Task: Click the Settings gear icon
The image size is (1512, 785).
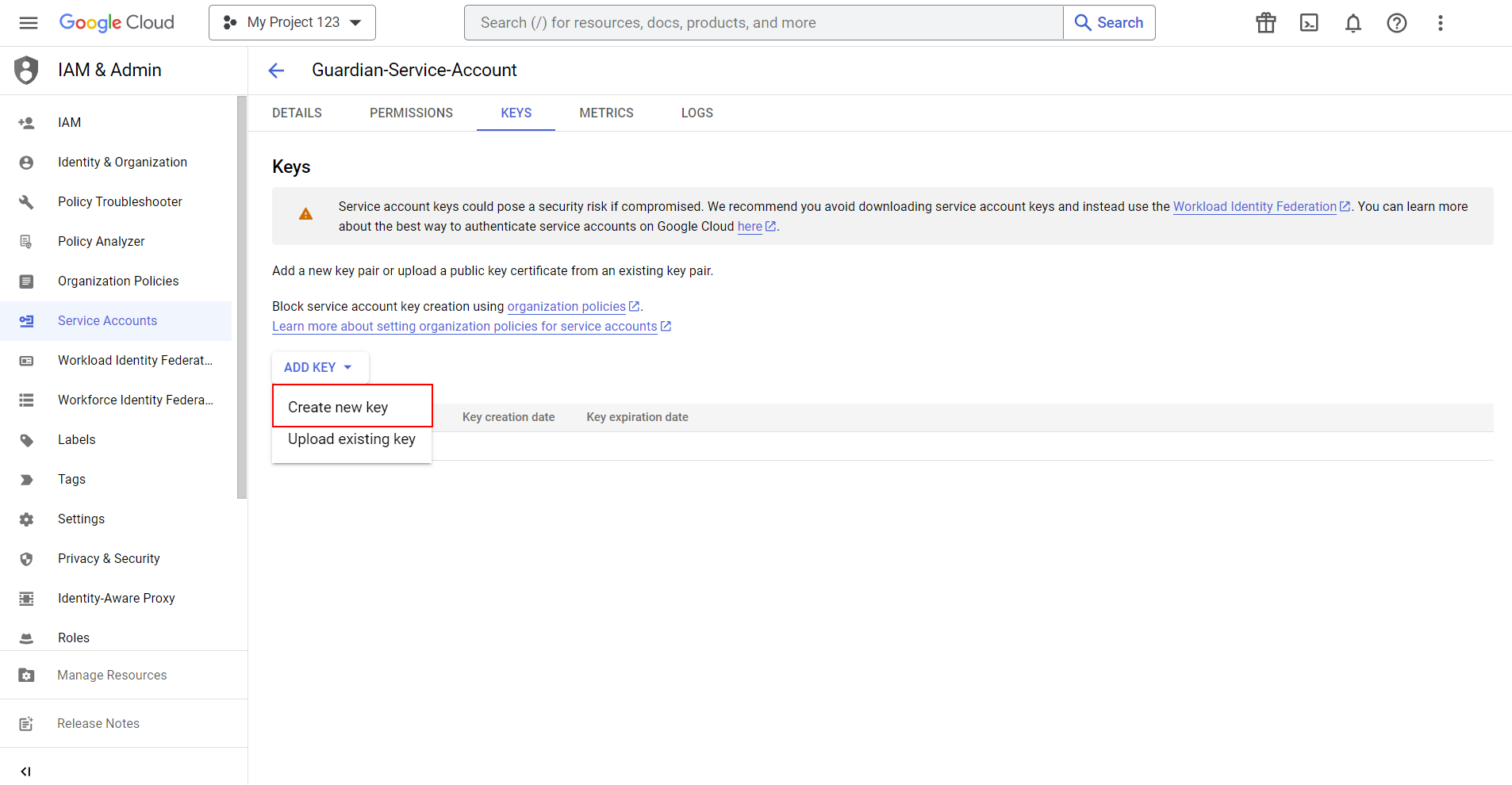Action: coord(26,519)
